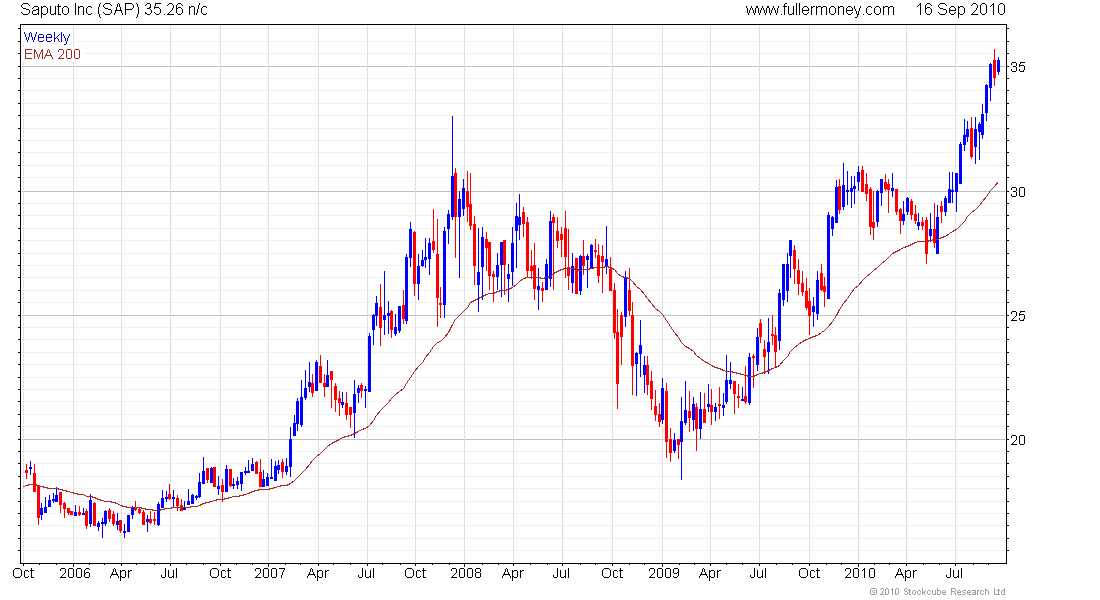Click the 'Apr' label after 2008
Image resolution: width=1100 pixels, height=600 pixels.
[513, 574]
